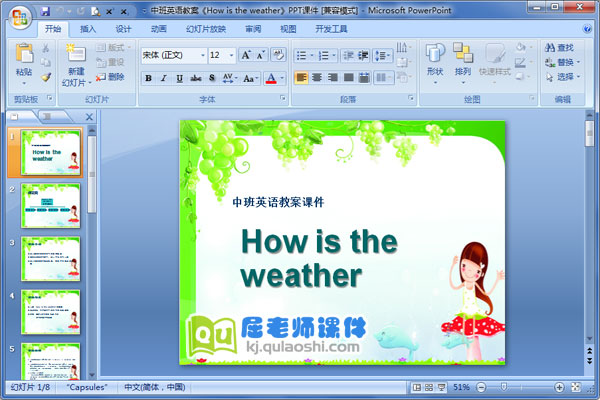Zoom in with plus button
600x400 pixels.
click(x=559, y=387)
